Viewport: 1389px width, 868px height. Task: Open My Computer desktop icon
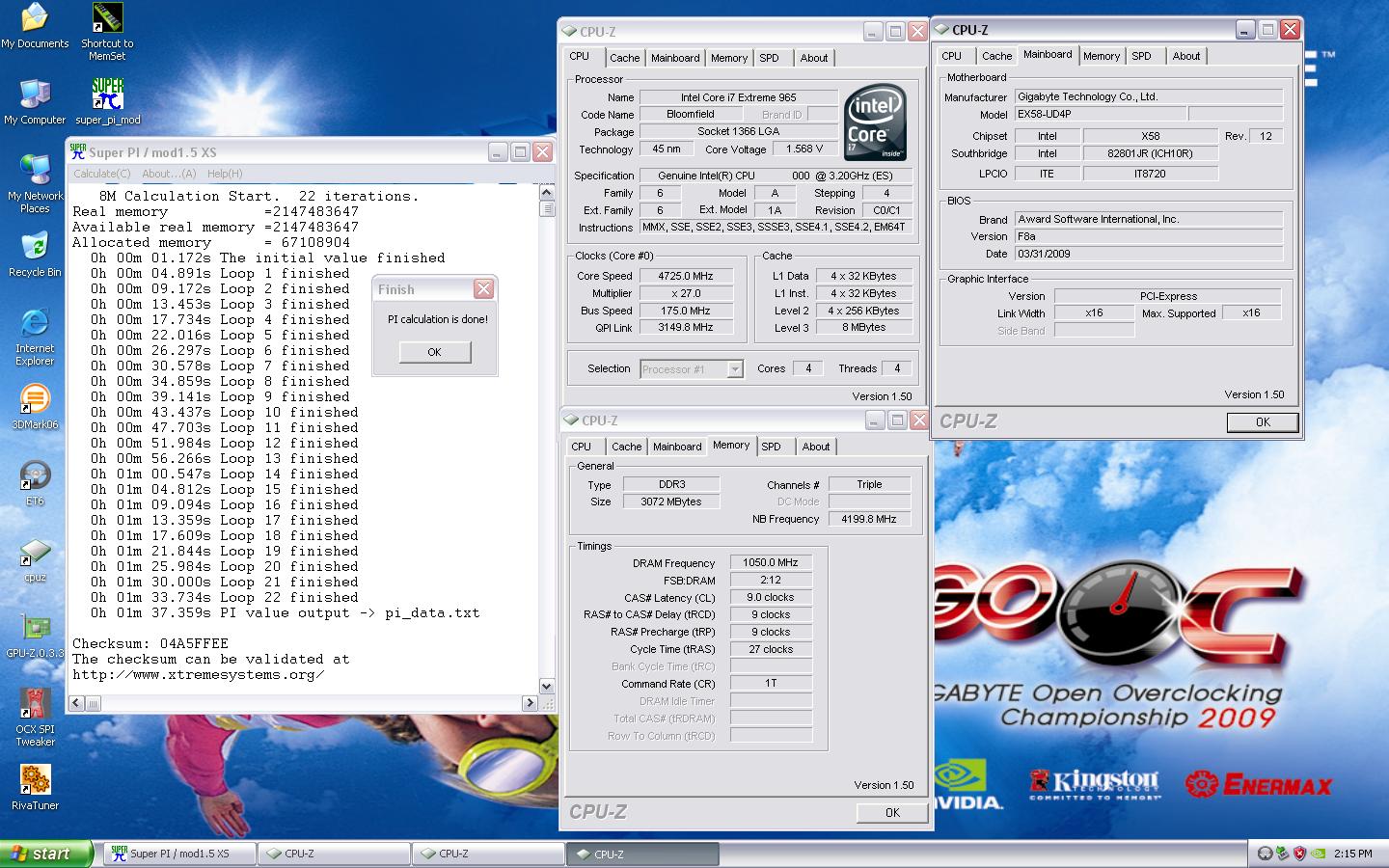coord(35,101)
